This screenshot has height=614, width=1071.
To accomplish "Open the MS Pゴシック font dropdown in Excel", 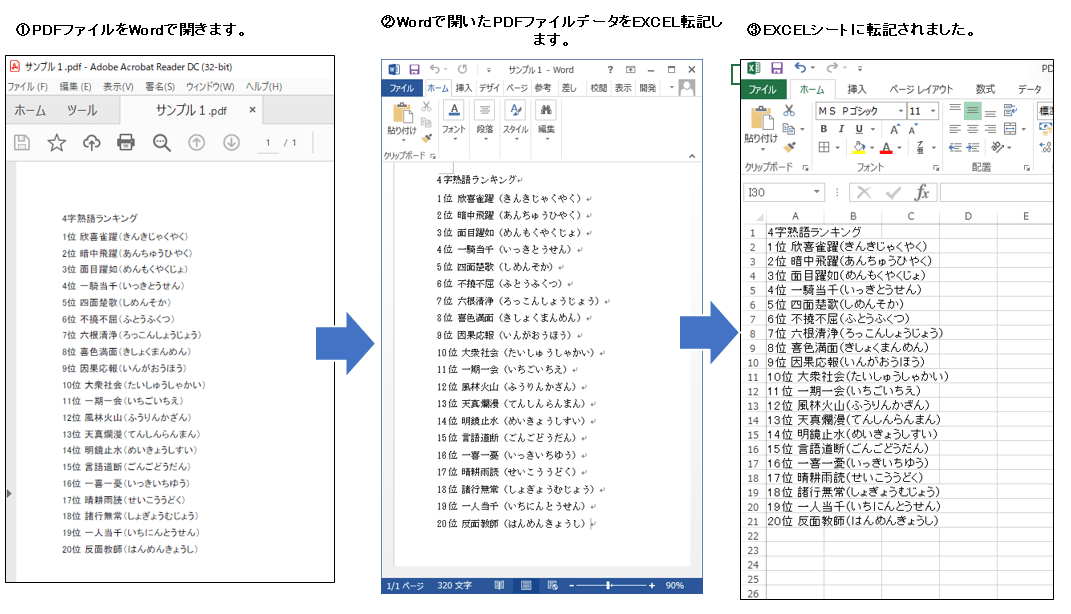I will point(901,111).
